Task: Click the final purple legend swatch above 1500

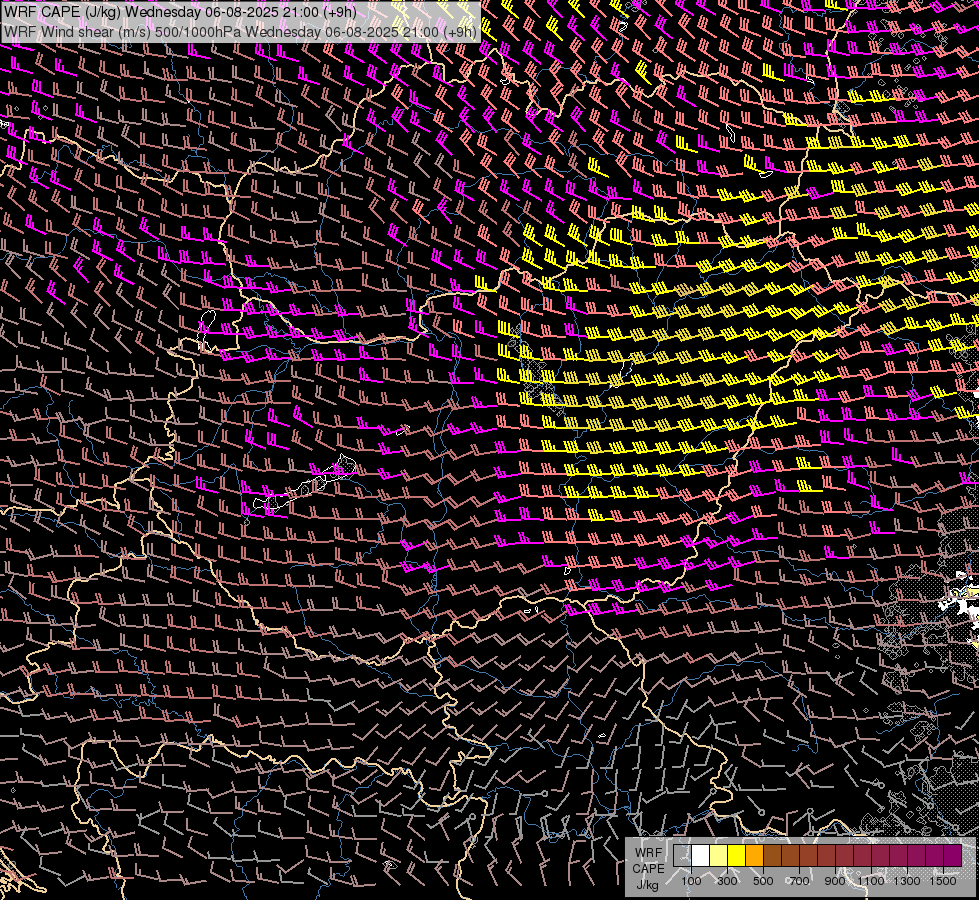Action: pyautogui.click(x=952, y=856)
